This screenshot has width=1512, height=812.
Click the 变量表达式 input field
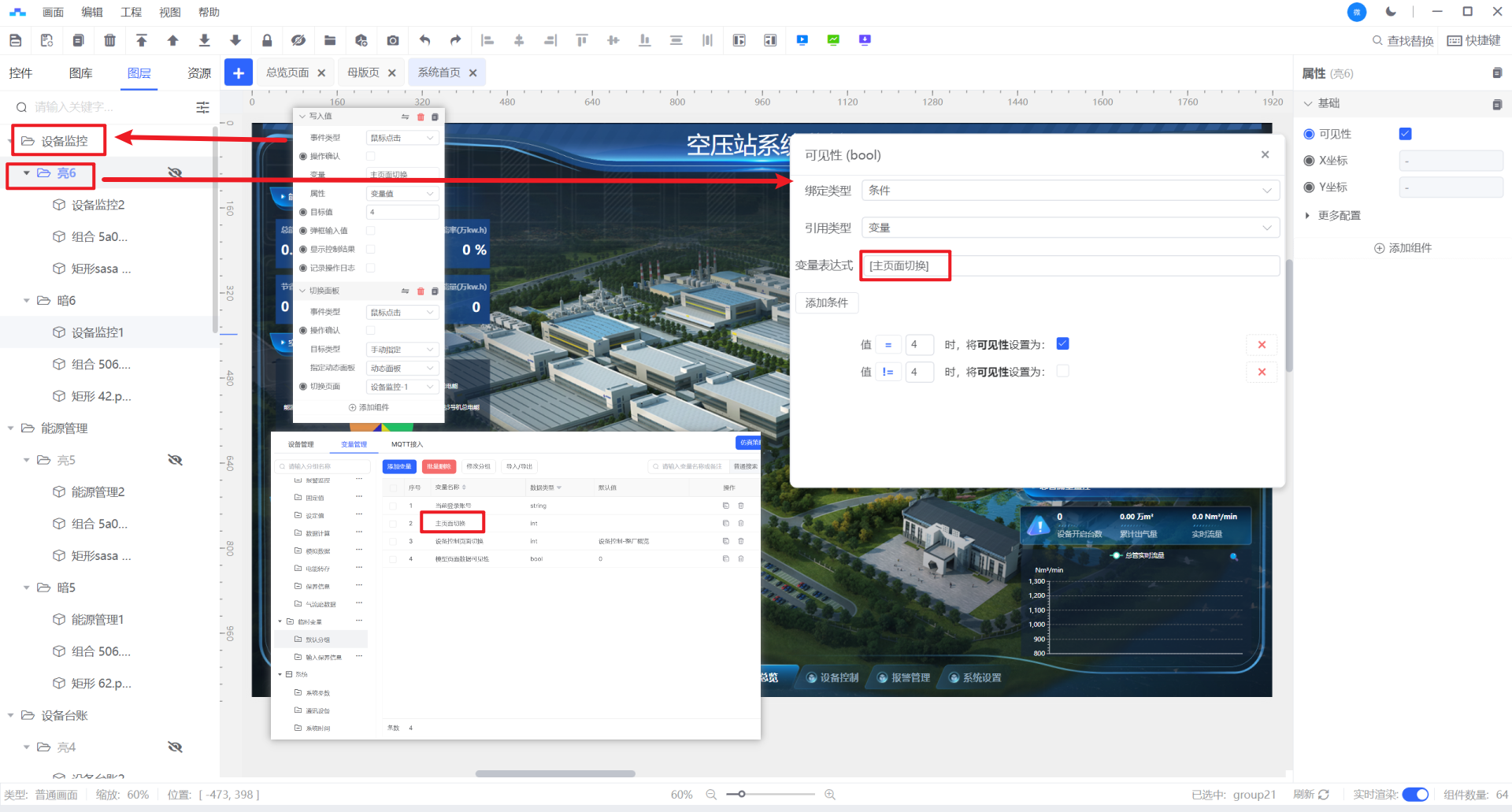1070,266
